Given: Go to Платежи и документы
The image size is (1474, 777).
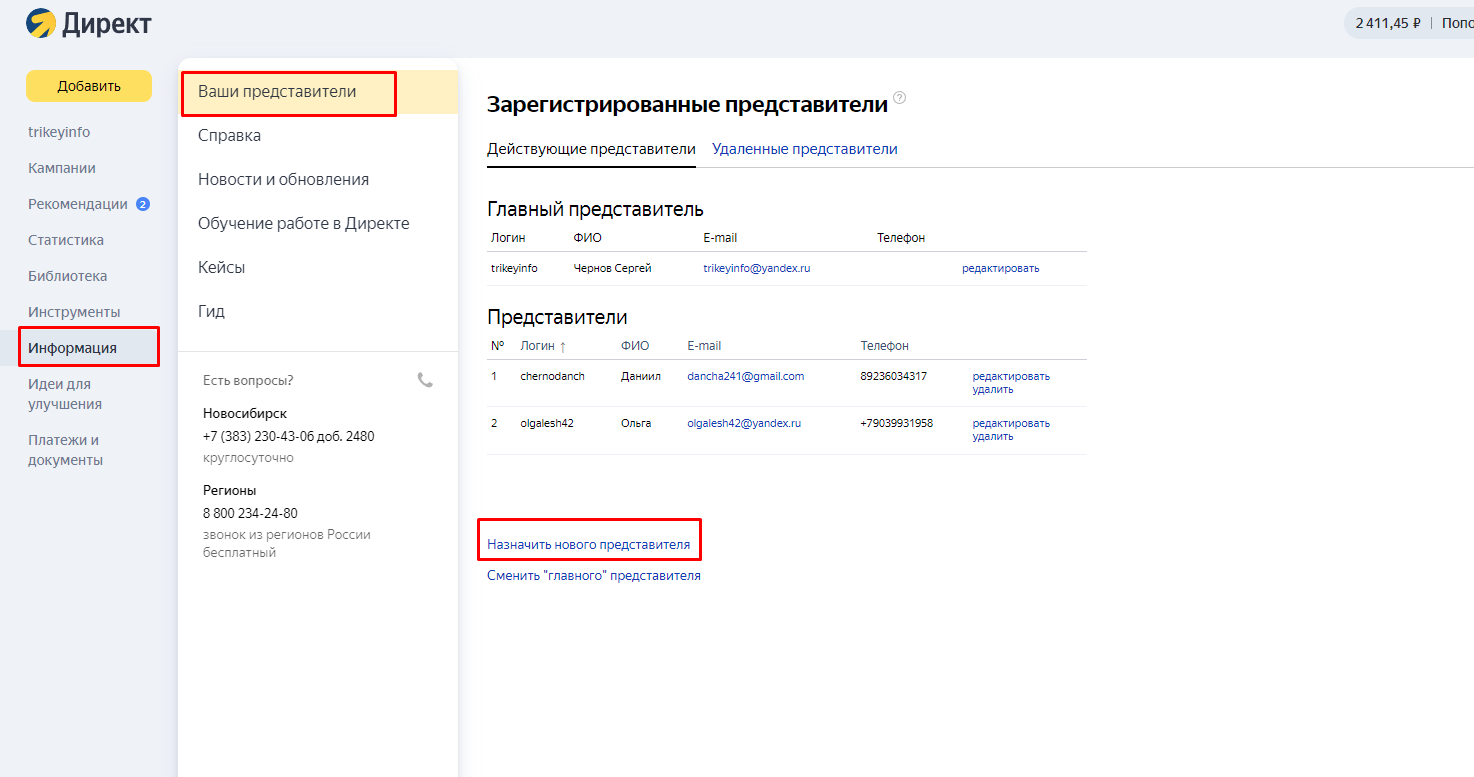Looking at the screenshot, I should [65, 450].
